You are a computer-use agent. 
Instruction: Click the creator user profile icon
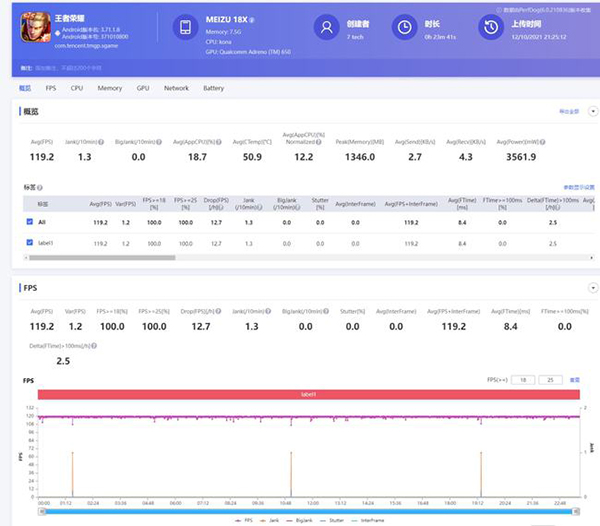pos(326,27)
